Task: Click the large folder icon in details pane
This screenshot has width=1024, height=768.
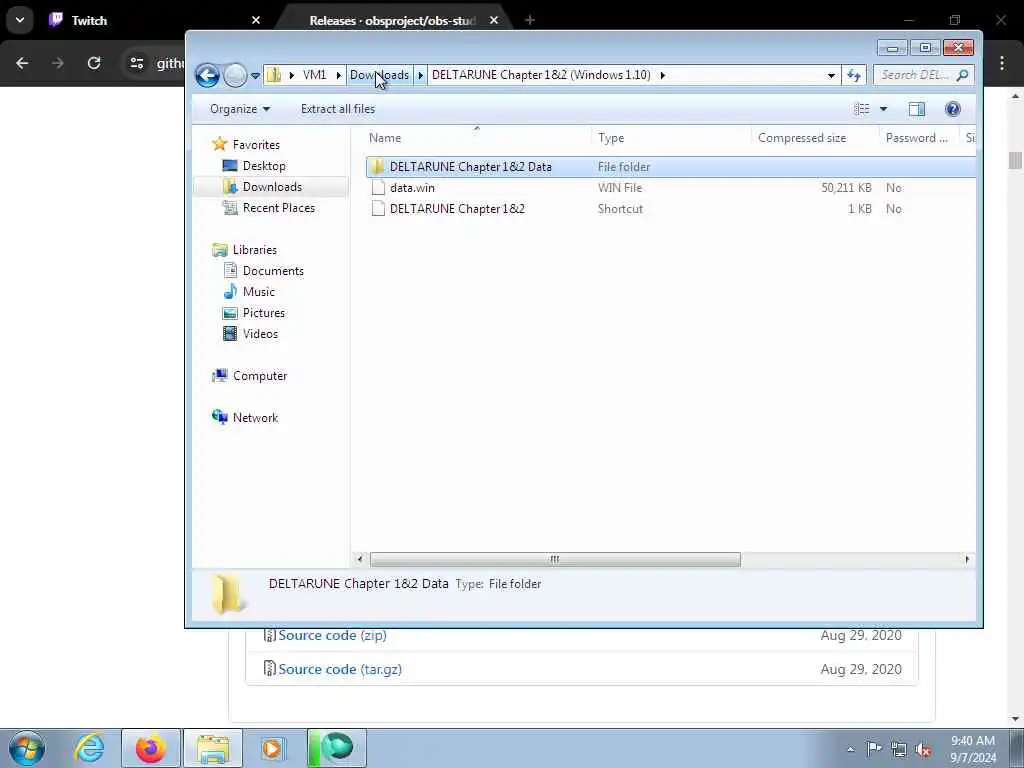Action: (229, 594)
